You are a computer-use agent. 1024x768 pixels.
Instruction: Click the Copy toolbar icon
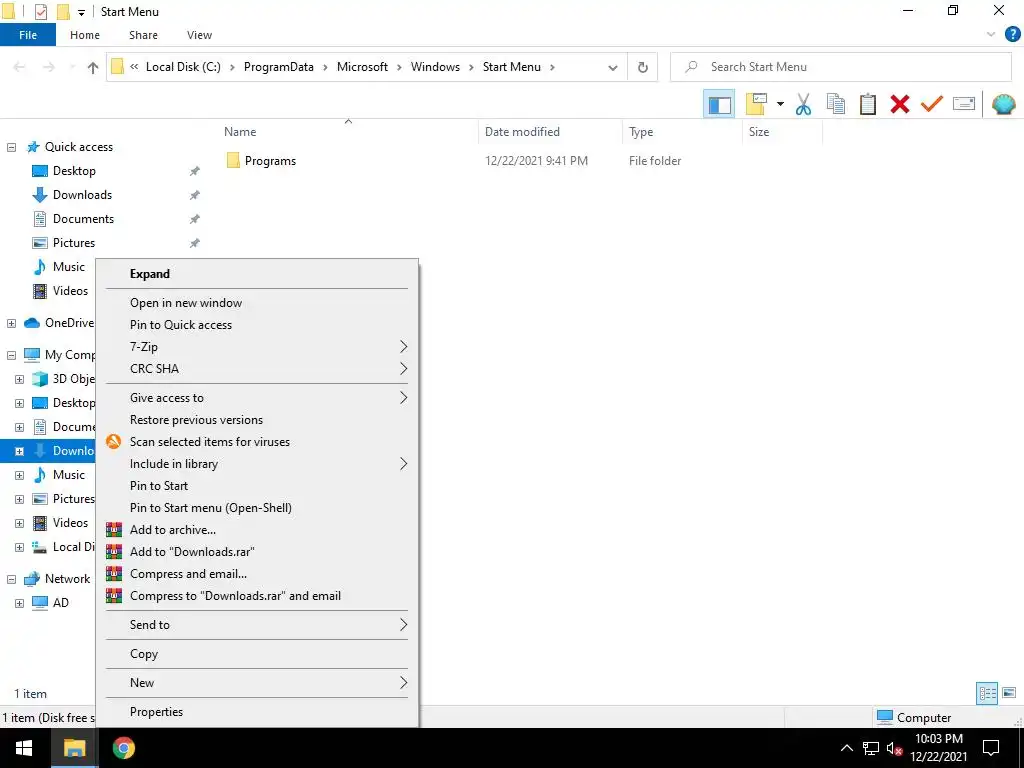click(836, 104)
